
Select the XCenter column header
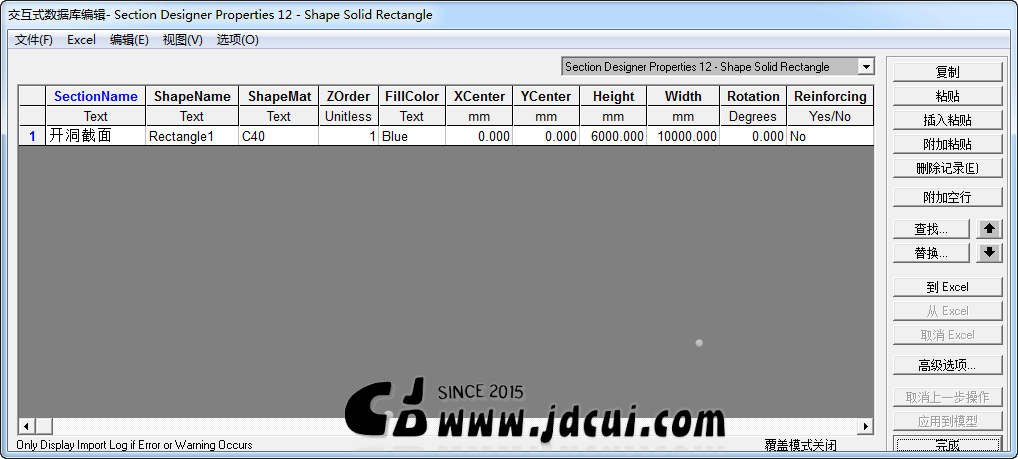pyautogui.click(x=479, y=97)
